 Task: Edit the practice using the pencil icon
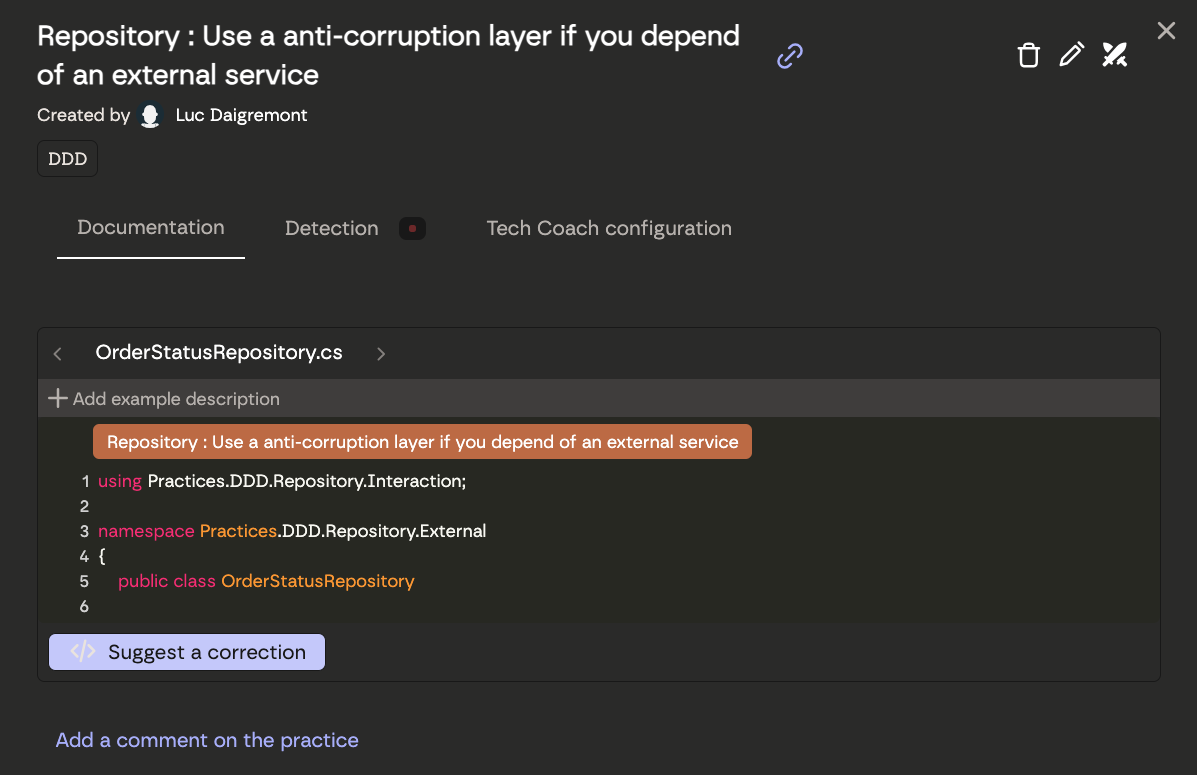1071,55
